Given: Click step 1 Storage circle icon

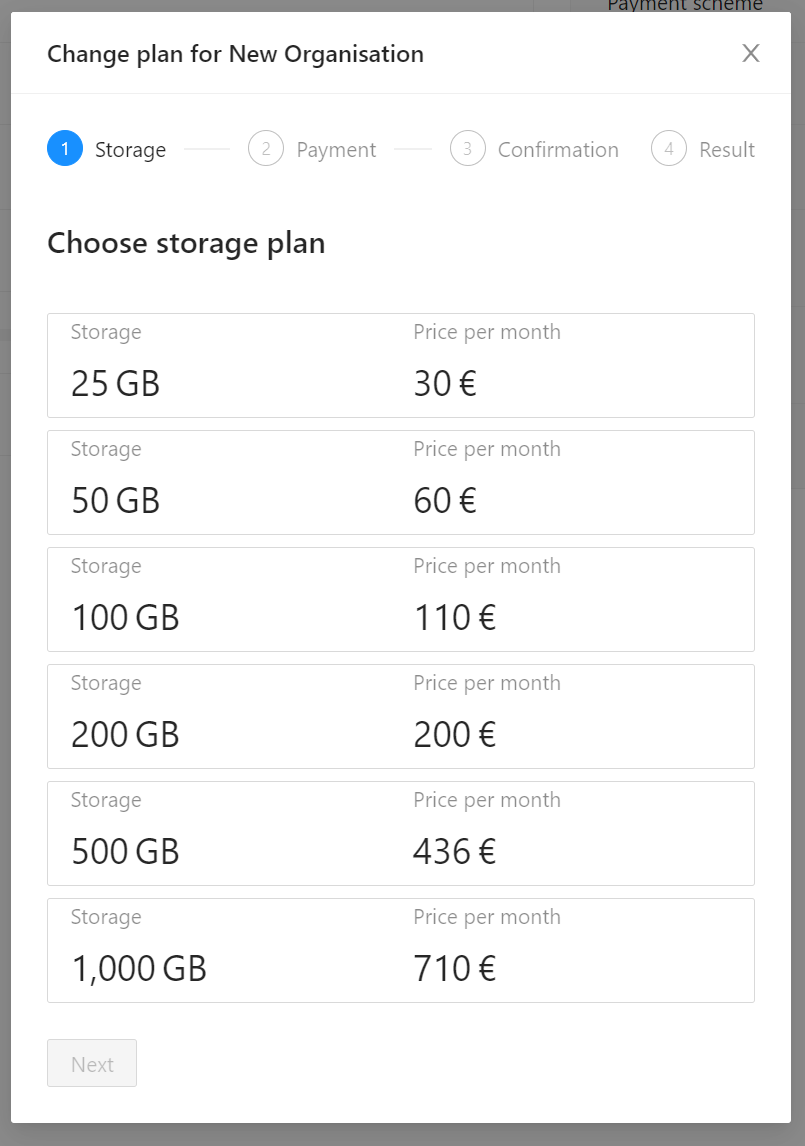Looking at the screenshot, I should 65,149.
